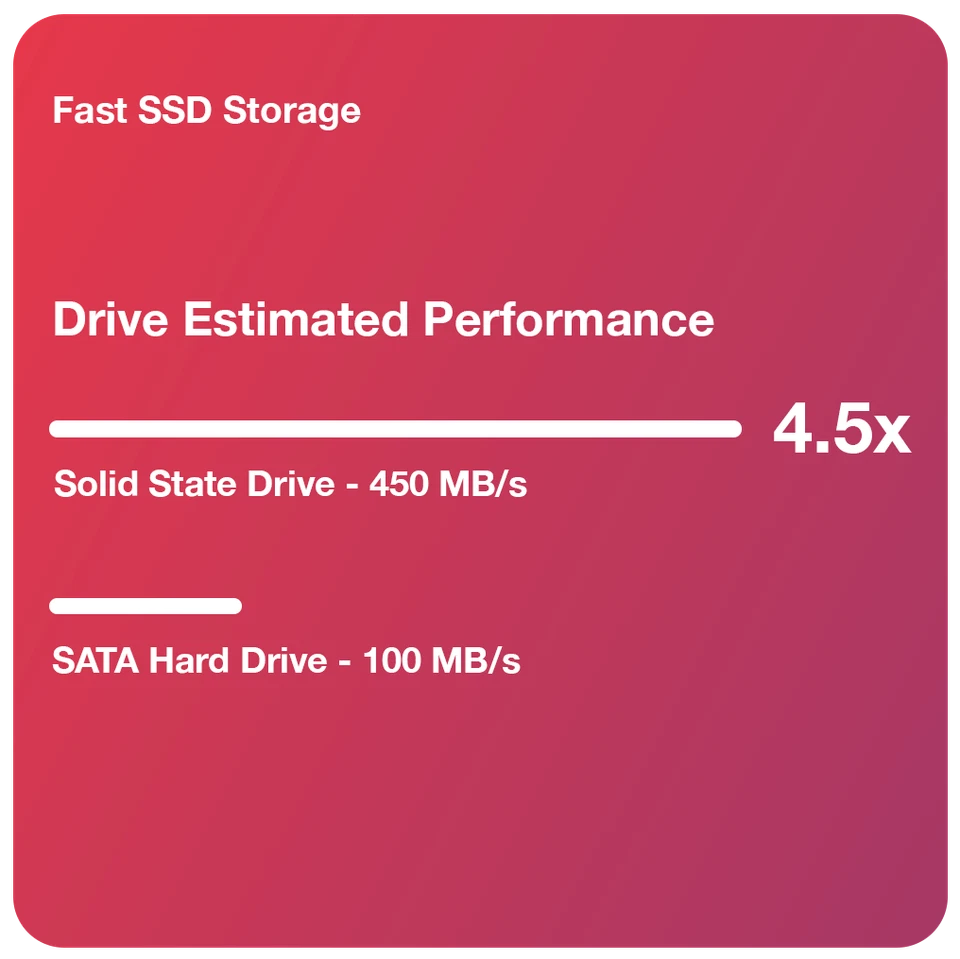Click the 100 MB/s speed value
Screen dimensions: 960x959
442,661
